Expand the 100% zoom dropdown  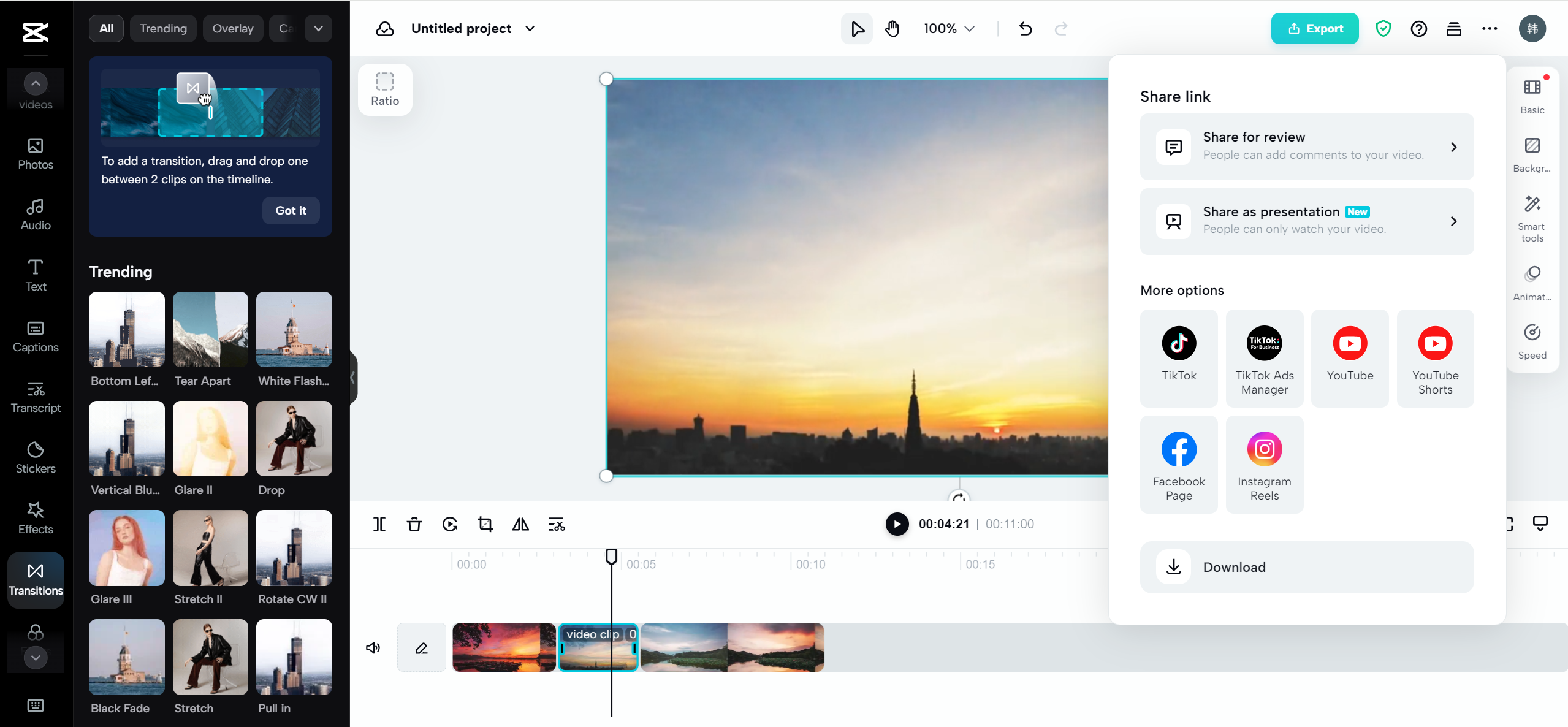coord(949,29)
